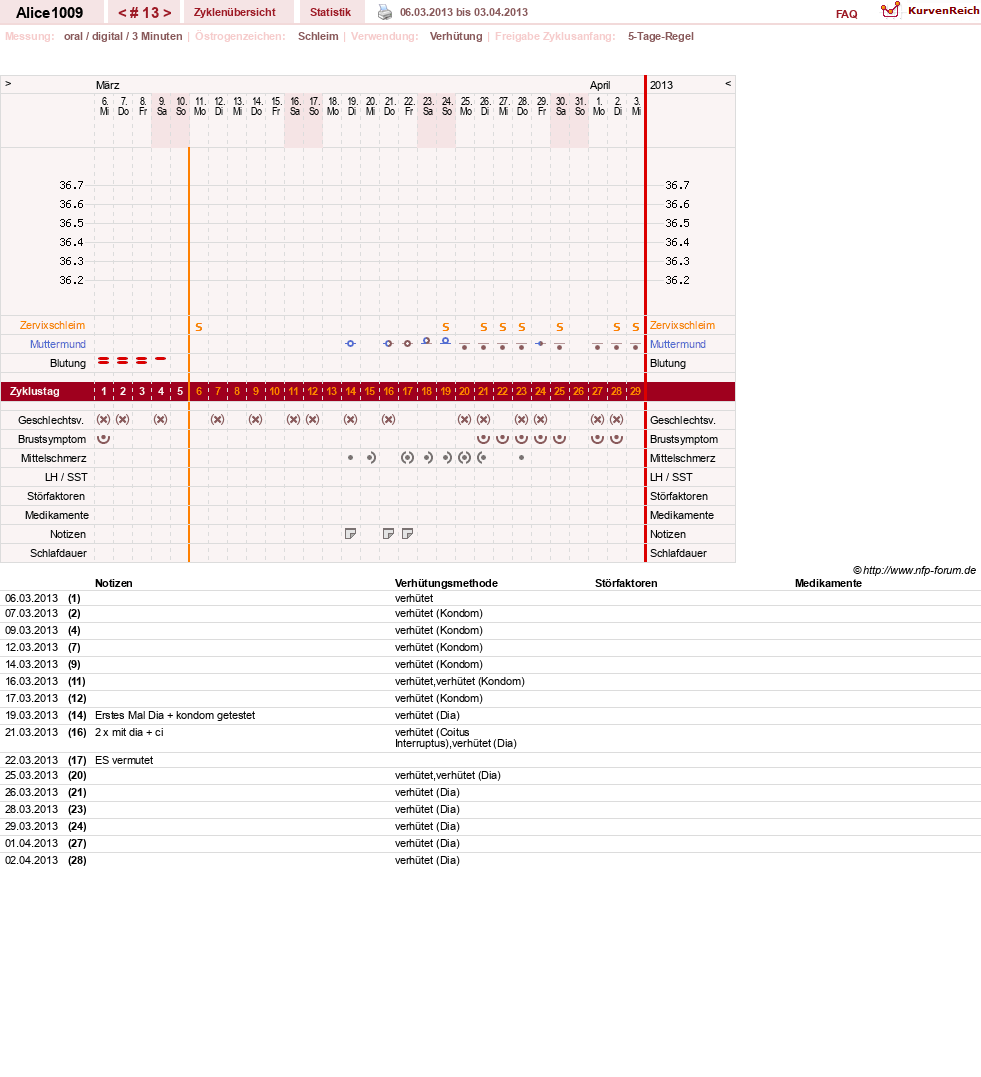Click cycle day 14 in the Zyklustag bar

coord(350,392)
